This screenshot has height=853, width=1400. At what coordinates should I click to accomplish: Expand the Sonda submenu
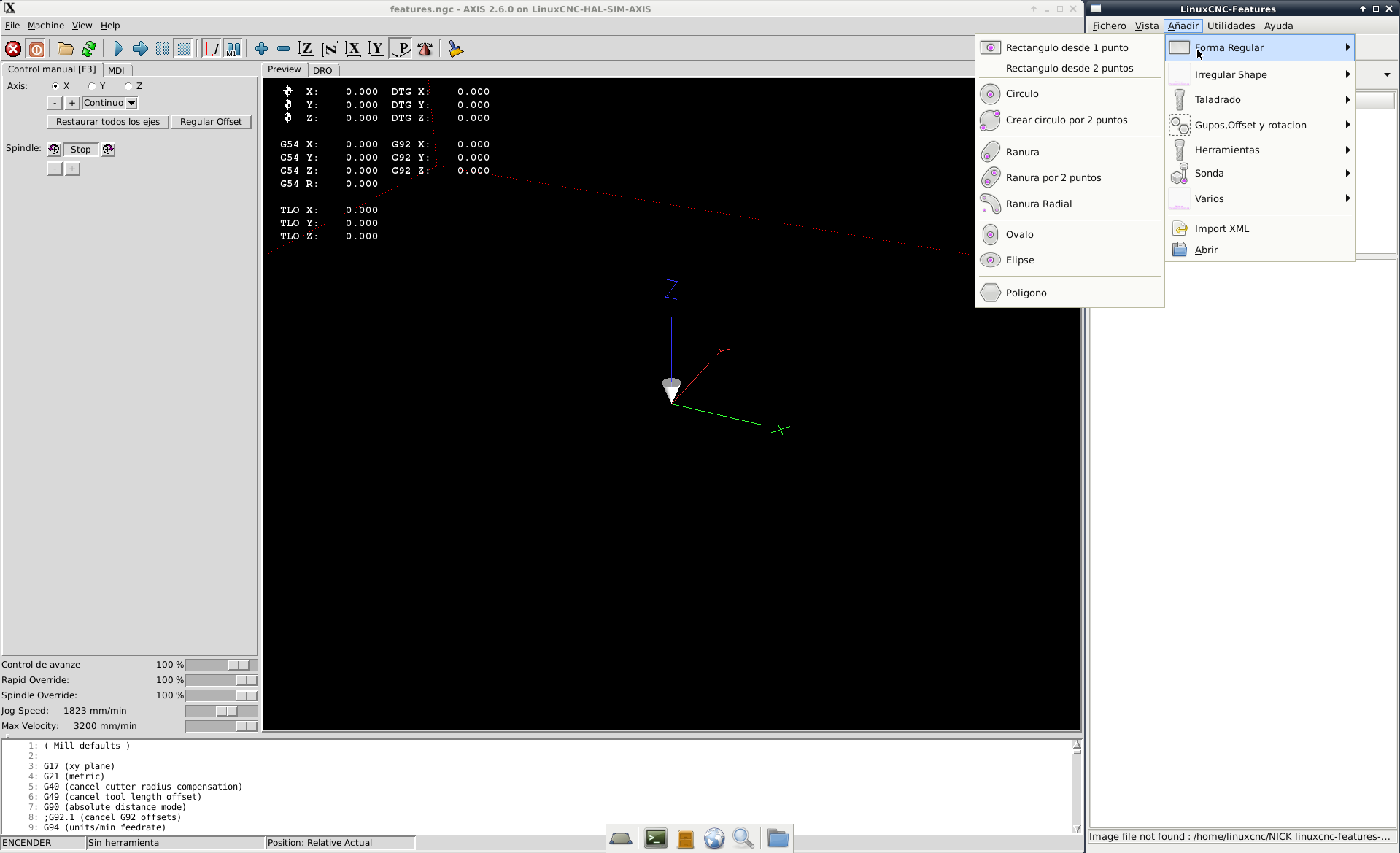[1260, 173]
